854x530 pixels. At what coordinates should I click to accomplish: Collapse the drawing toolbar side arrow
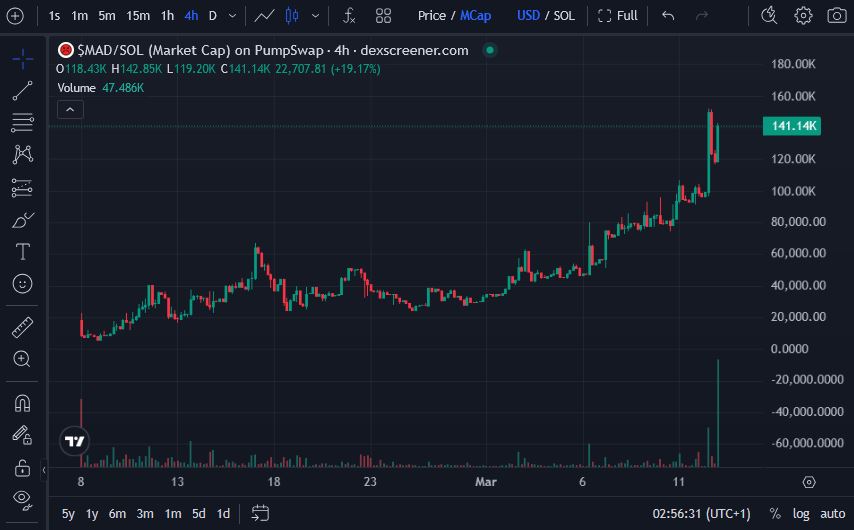click(x=44, y=470)
